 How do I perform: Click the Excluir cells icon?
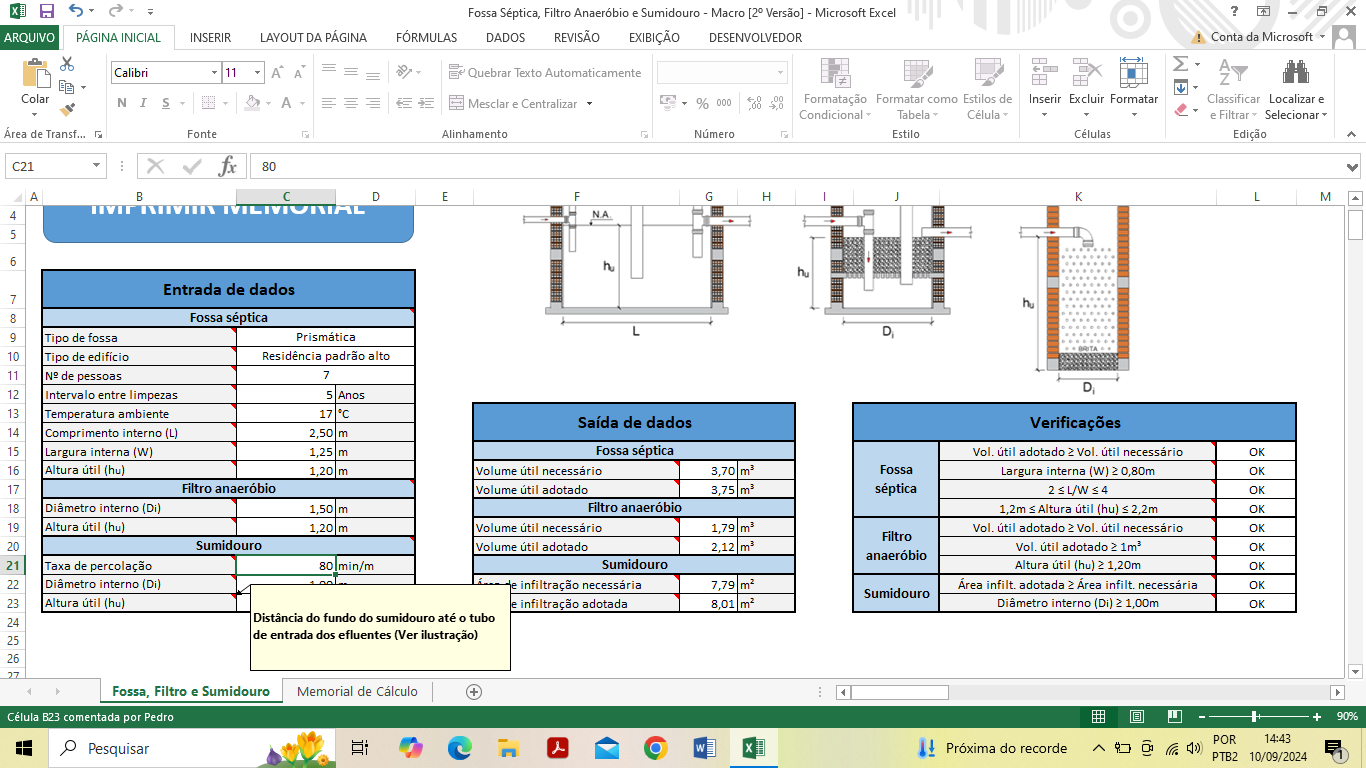[x=1086, y=76]
